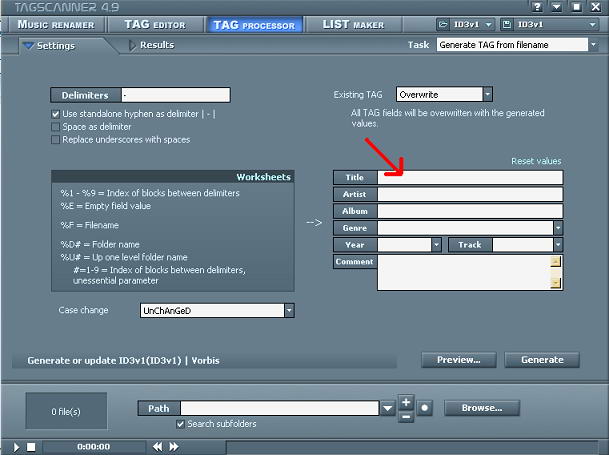This screenshot has height=455, width=609.
Task: Click the Generate button
Action: [542, 360]
